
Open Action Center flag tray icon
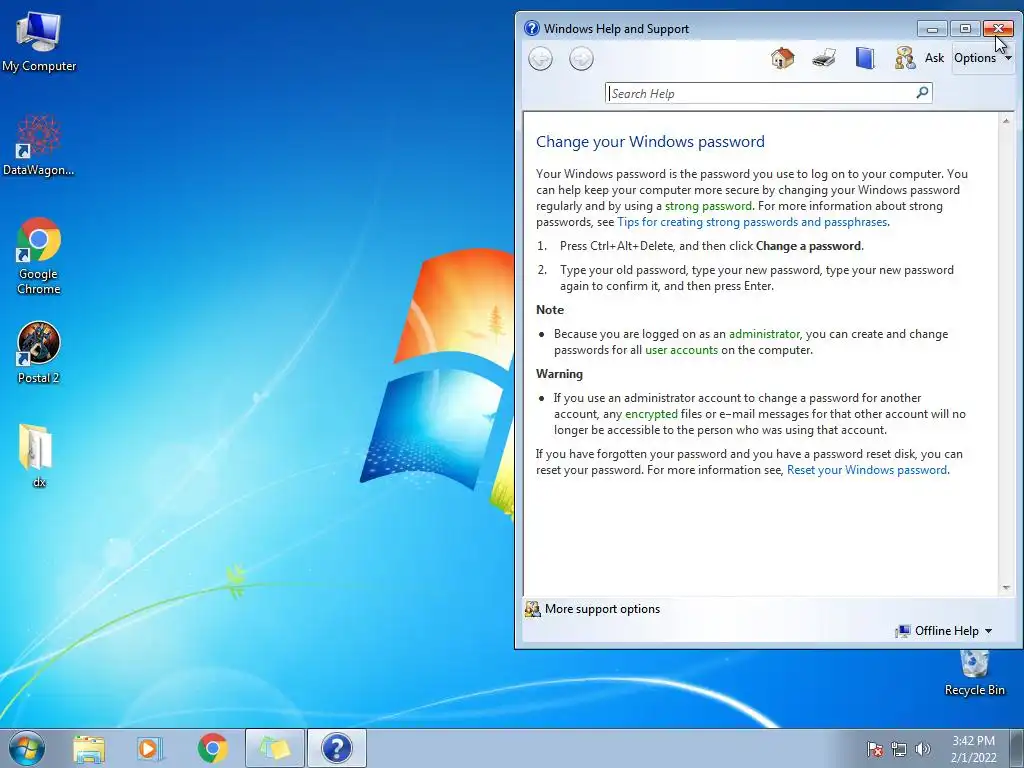(x=875, y=749)
